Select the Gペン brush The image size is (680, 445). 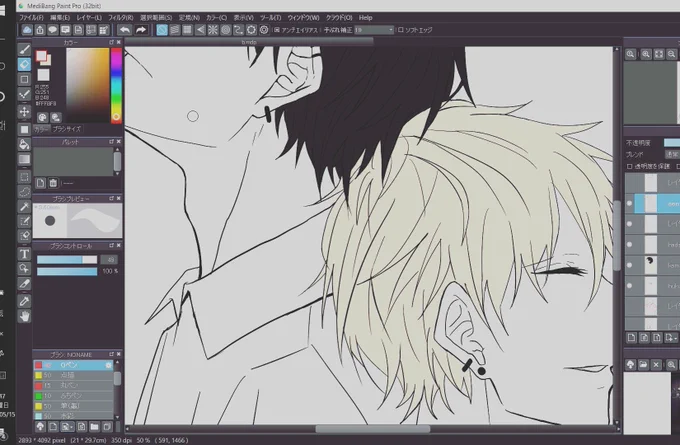pyautogui.click(x=73, y=365)
